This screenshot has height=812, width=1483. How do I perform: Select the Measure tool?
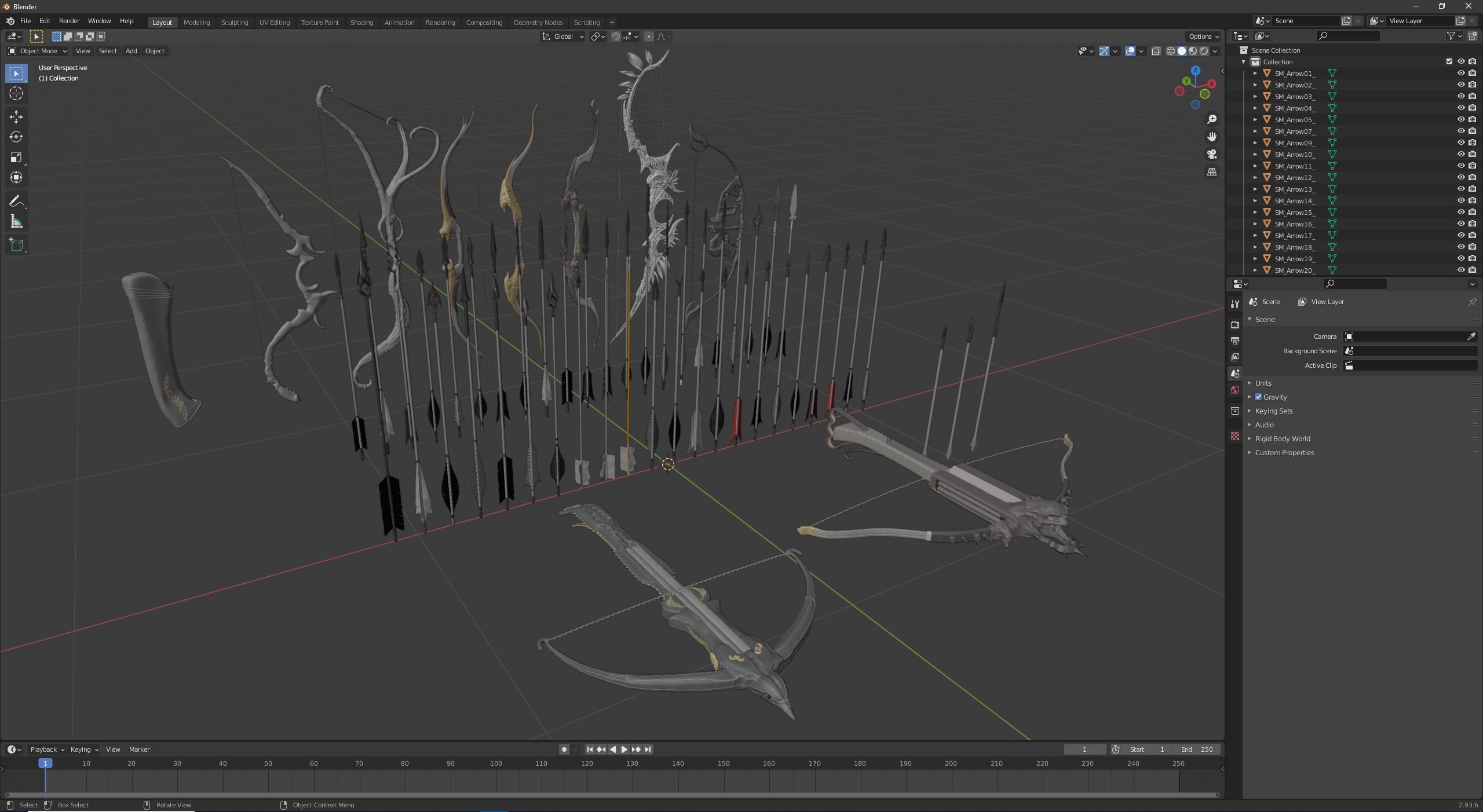(x=16, y=222)
